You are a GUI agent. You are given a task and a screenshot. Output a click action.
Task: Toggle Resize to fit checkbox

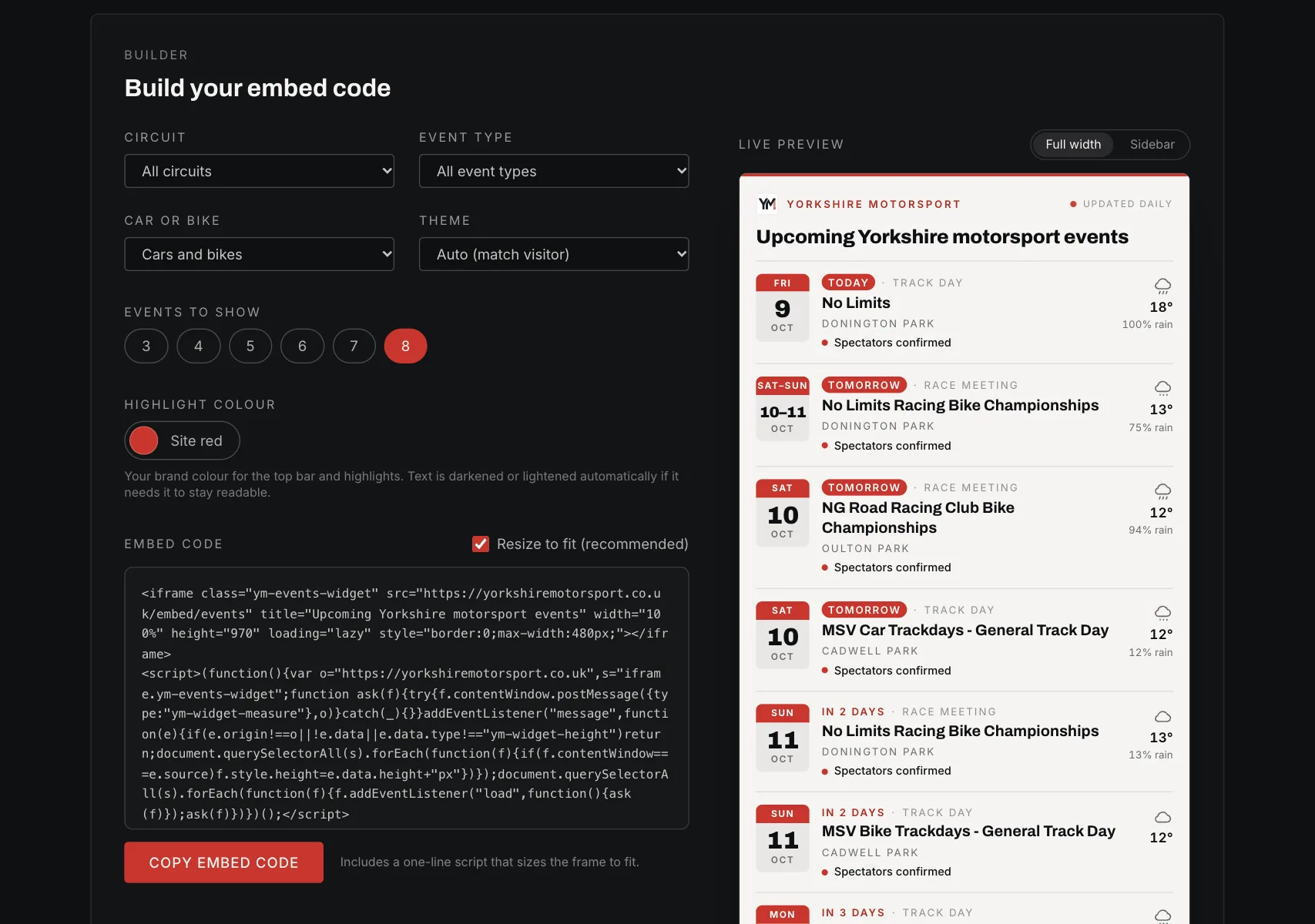481,544
